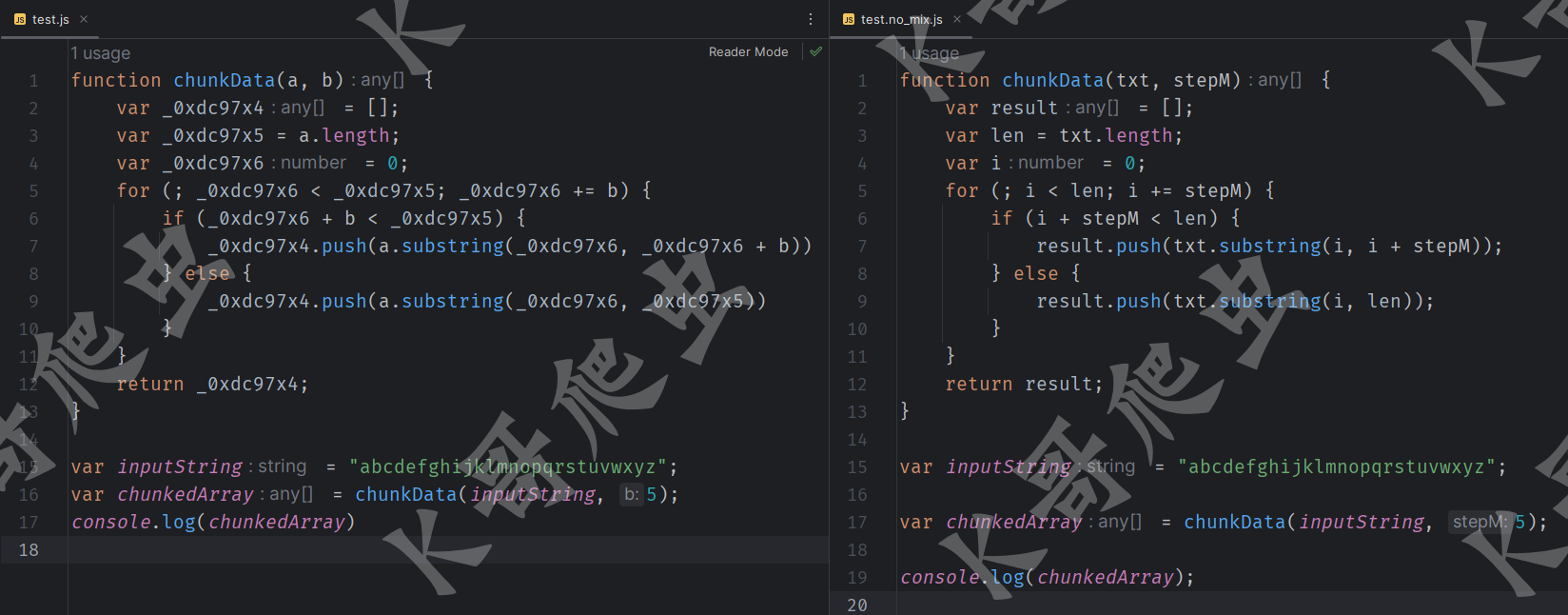
Task: Click chunkData function name in right editor
Action: (1052, 80)
